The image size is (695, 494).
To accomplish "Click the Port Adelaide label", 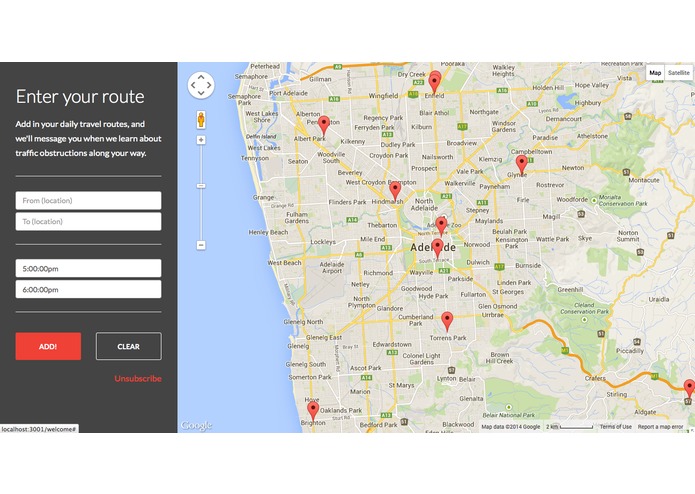I will (x=288, y=93).
